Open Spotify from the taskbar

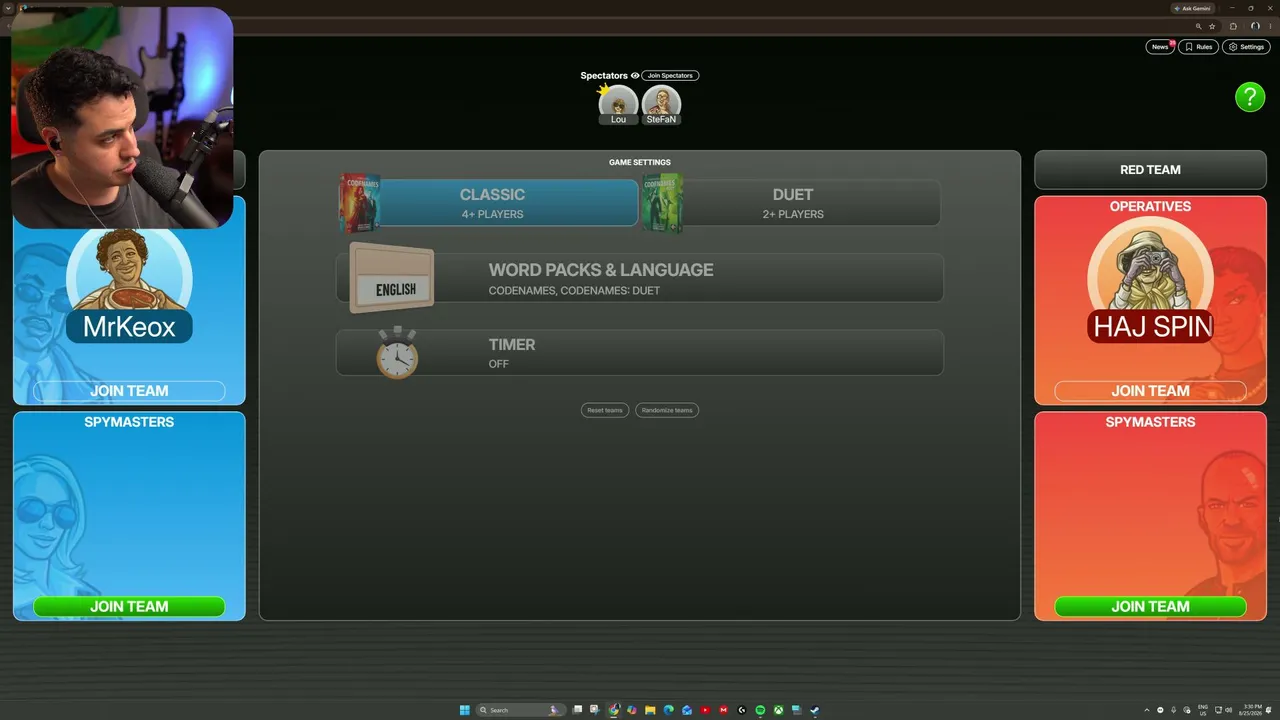click(x=760, y=710)
